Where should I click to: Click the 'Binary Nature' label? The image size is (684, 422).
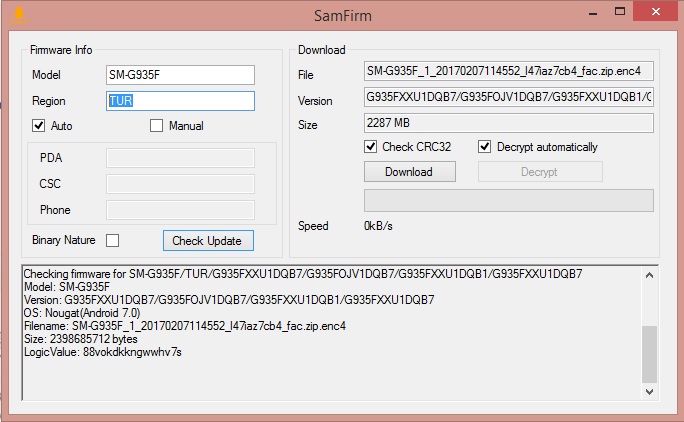point(64,240)
